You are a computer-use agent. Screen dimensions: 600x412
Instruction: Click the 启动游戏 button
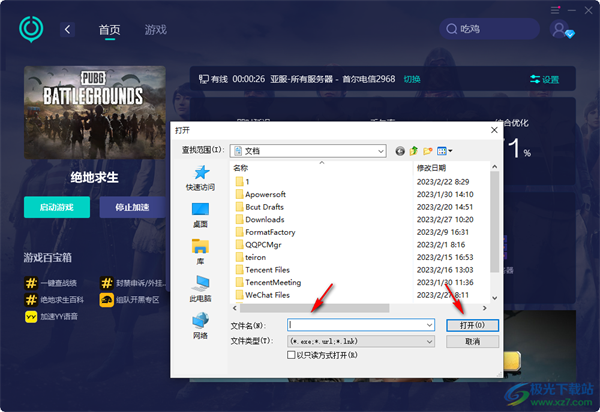57,207
